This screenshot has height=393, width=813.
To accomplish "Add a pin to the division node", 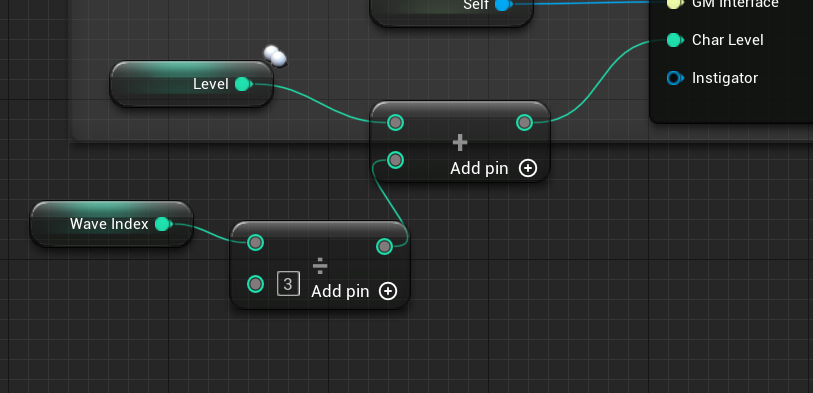I will pos(388,291).
